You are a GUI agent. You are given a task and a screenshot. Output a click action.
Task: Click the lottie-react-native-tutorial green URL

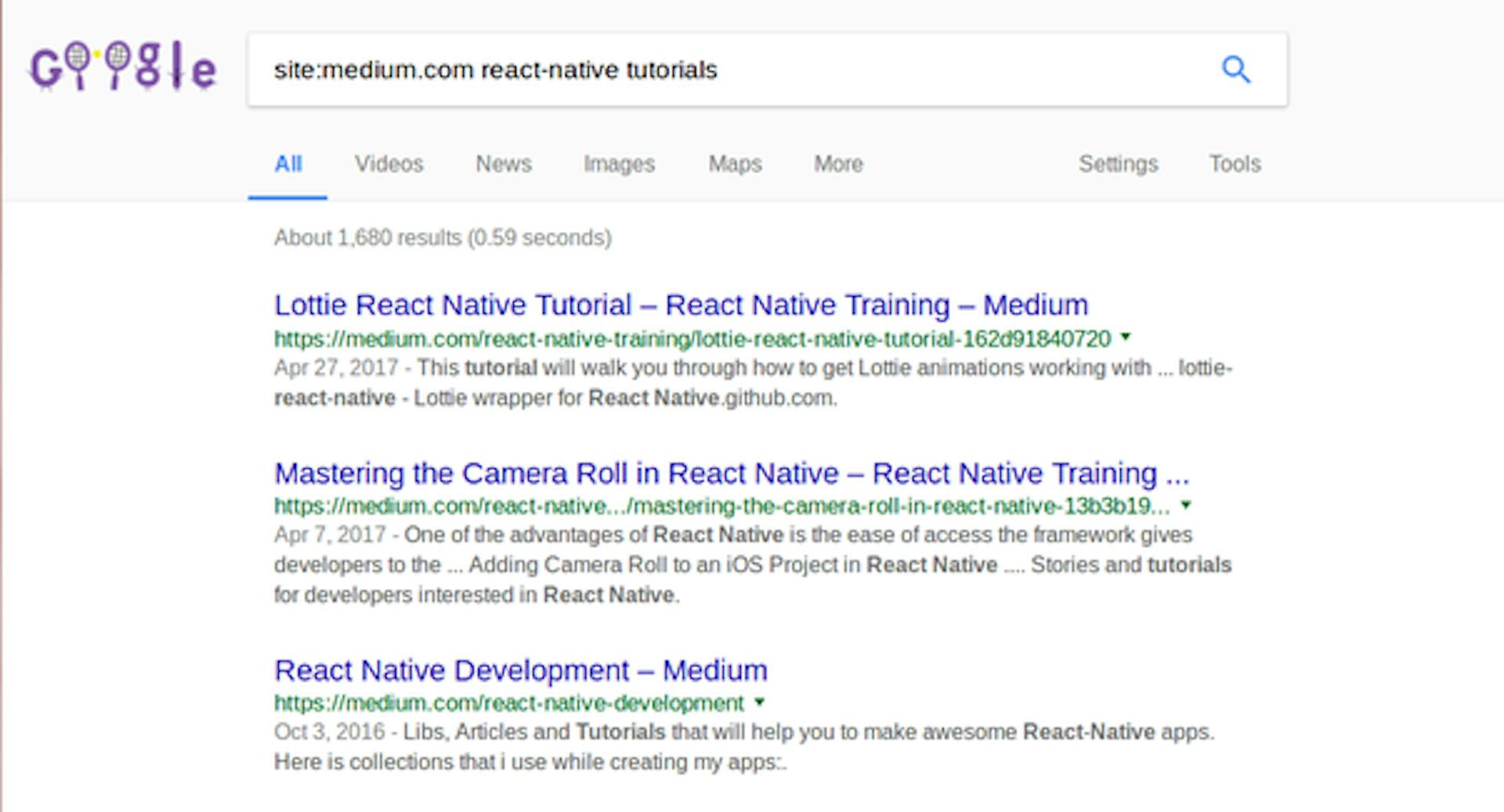pyautogui.click(x=692, y=339)
